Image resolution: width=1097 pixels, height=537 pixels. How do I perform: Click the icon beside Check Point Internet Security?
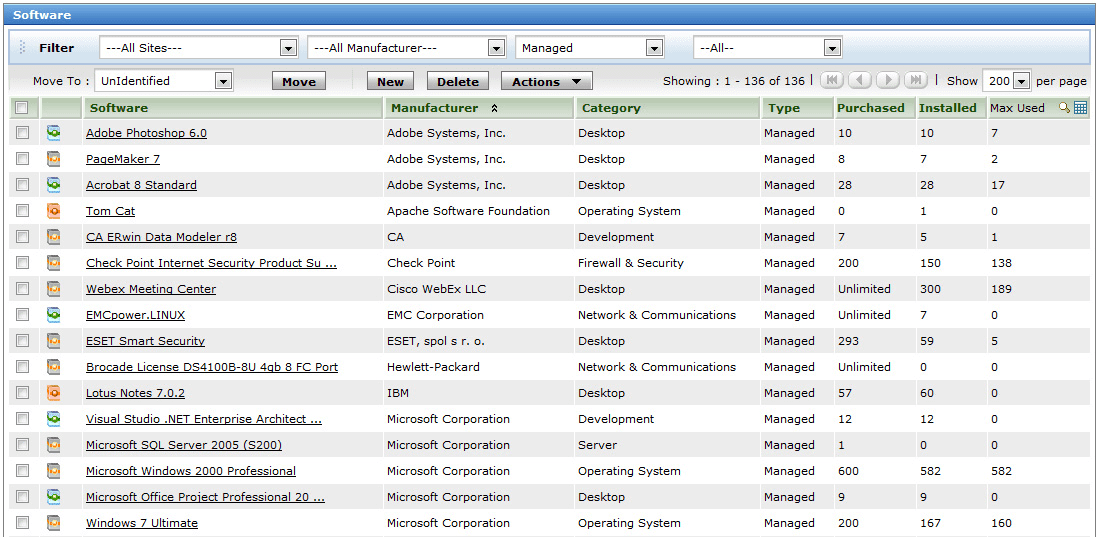[53, 263]
